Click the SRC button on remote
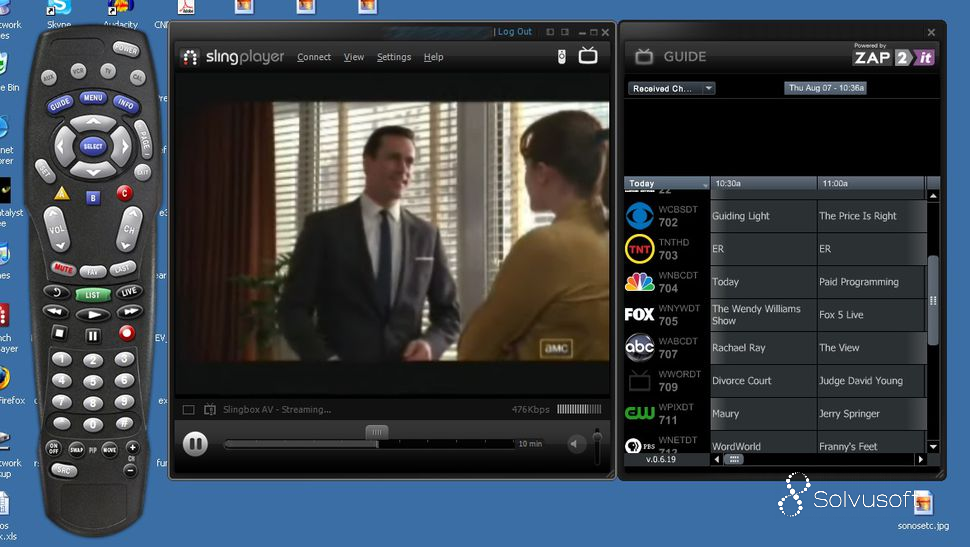Viewport: 970px width, 547px height. (64, 470)
